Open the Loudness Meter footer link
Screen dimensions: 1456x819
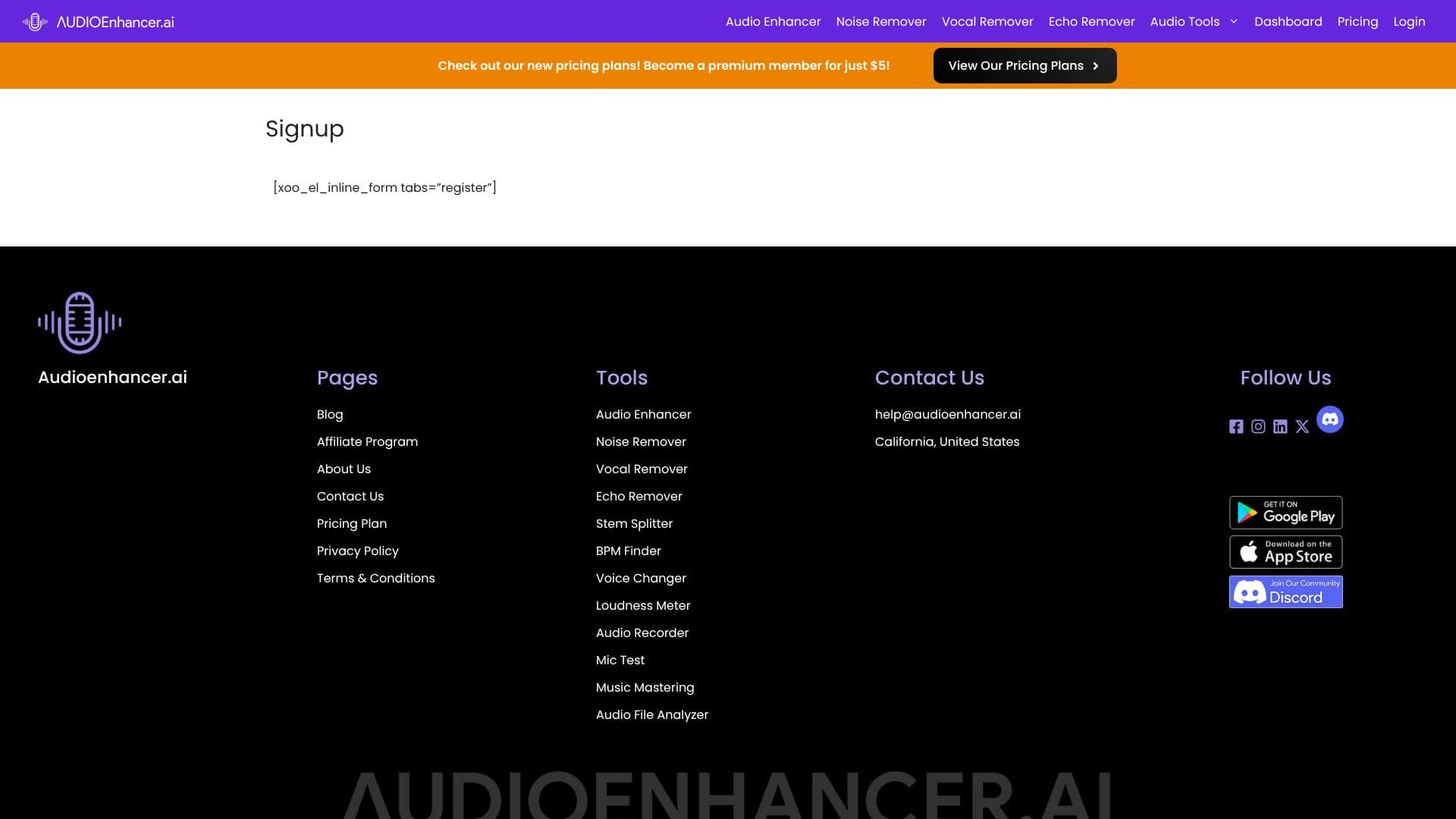(x=643, y=605)
